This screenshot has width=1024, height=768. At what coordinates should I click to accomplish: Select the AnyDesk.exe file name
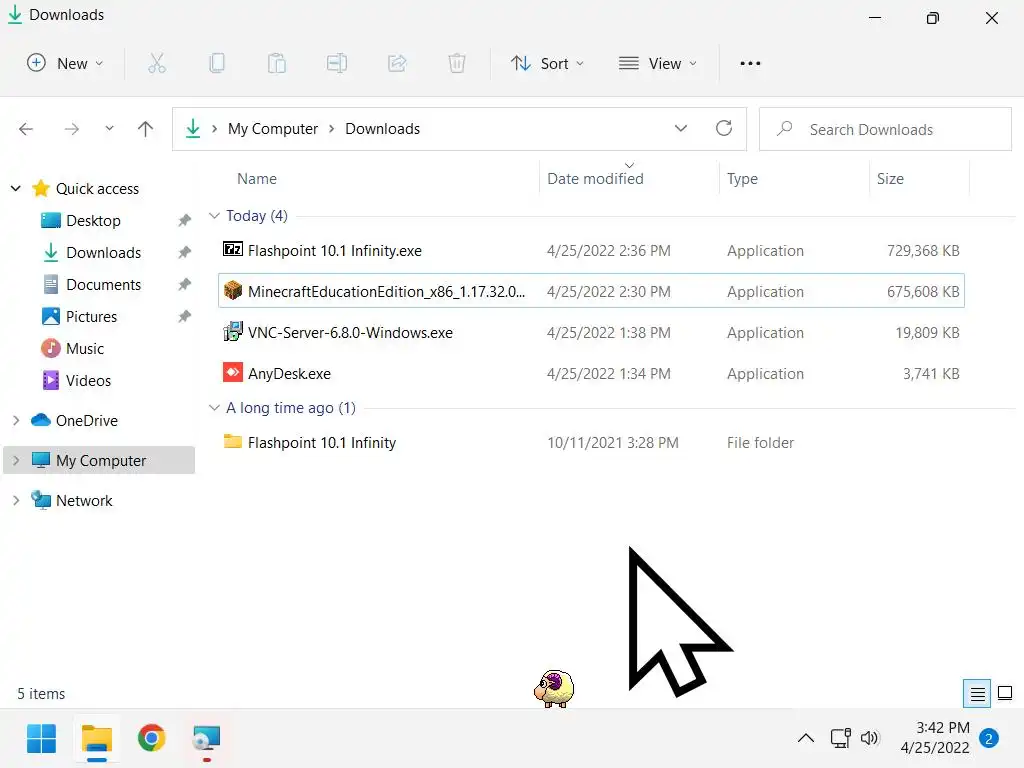(x=289, y=374)
